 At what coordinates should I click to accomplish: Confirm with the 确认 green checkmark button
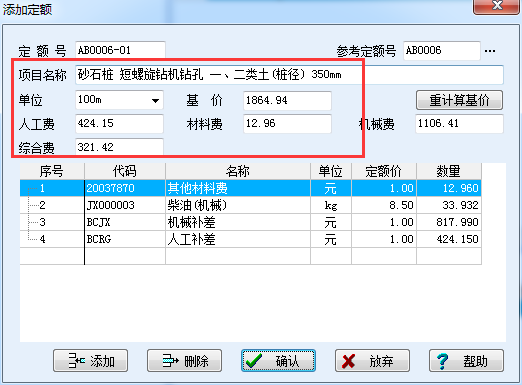[278, 361]
